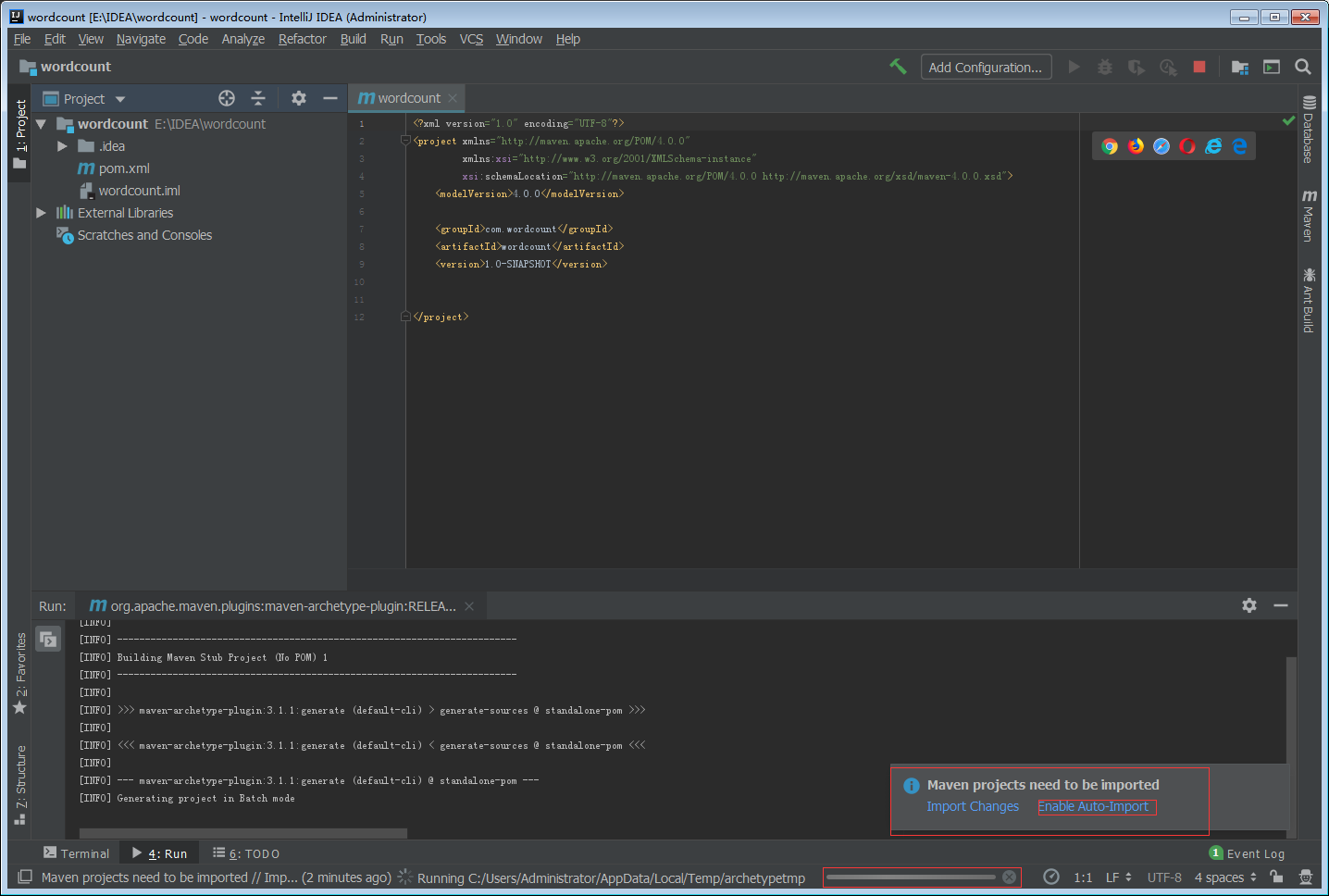This screenshot has height=896, width=1329.
Task: Hide the Run panel with minus icon
Action: point(1281,605)
